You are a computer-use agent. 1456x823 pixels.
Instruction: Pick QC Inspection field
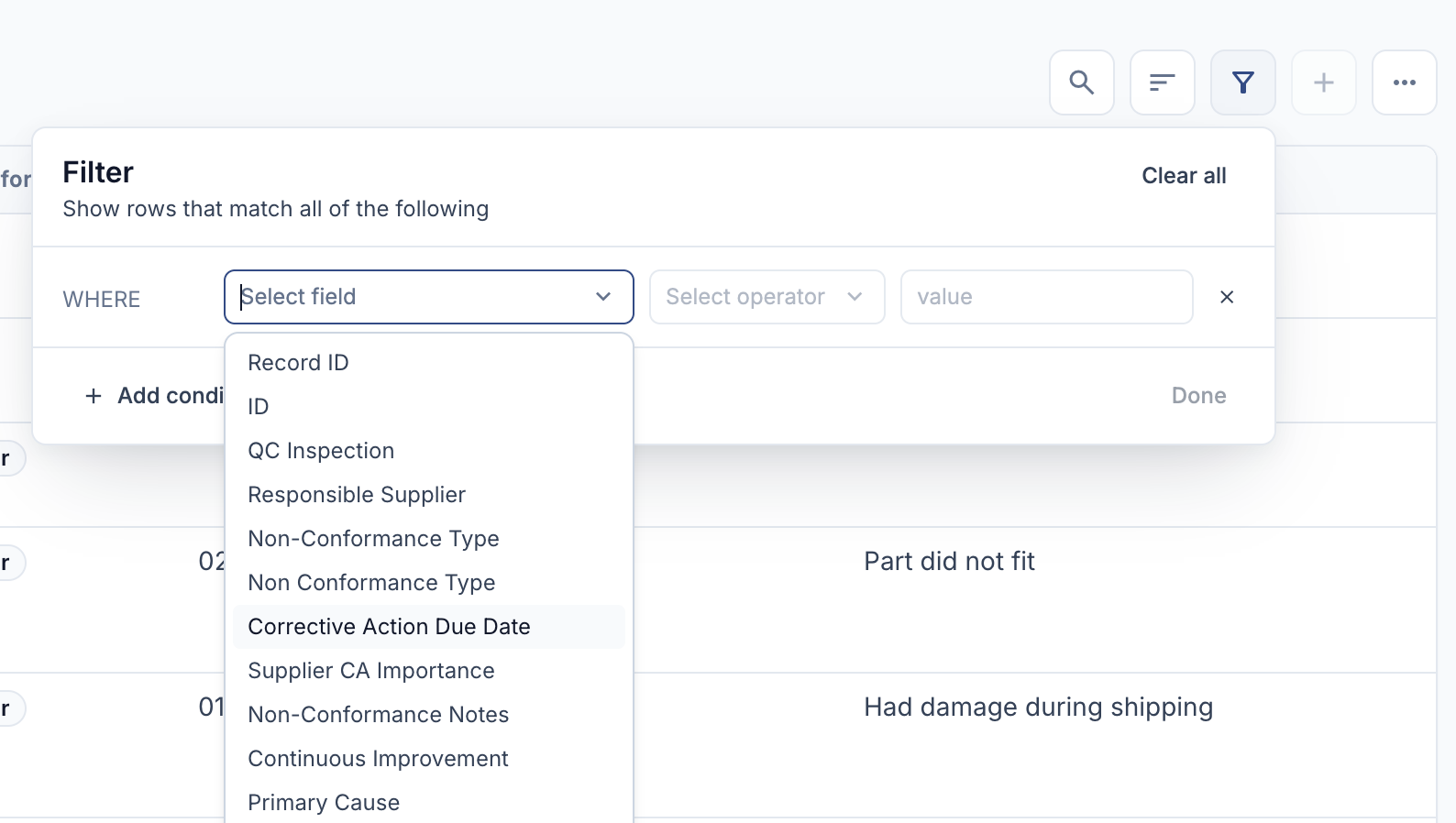tap(429, 451)
